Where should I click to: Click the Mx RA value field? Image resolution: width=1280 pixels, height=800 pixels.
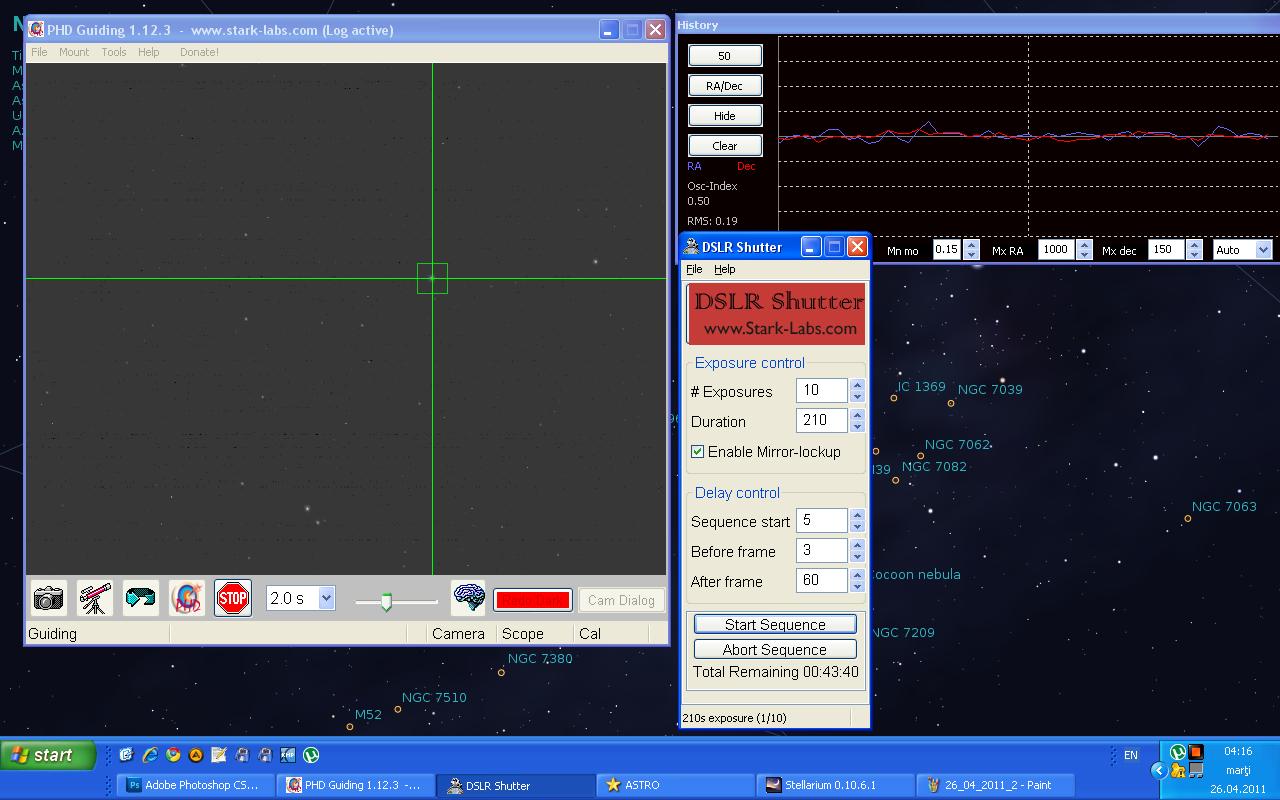pyautogui.click(x=1056, y=250)
